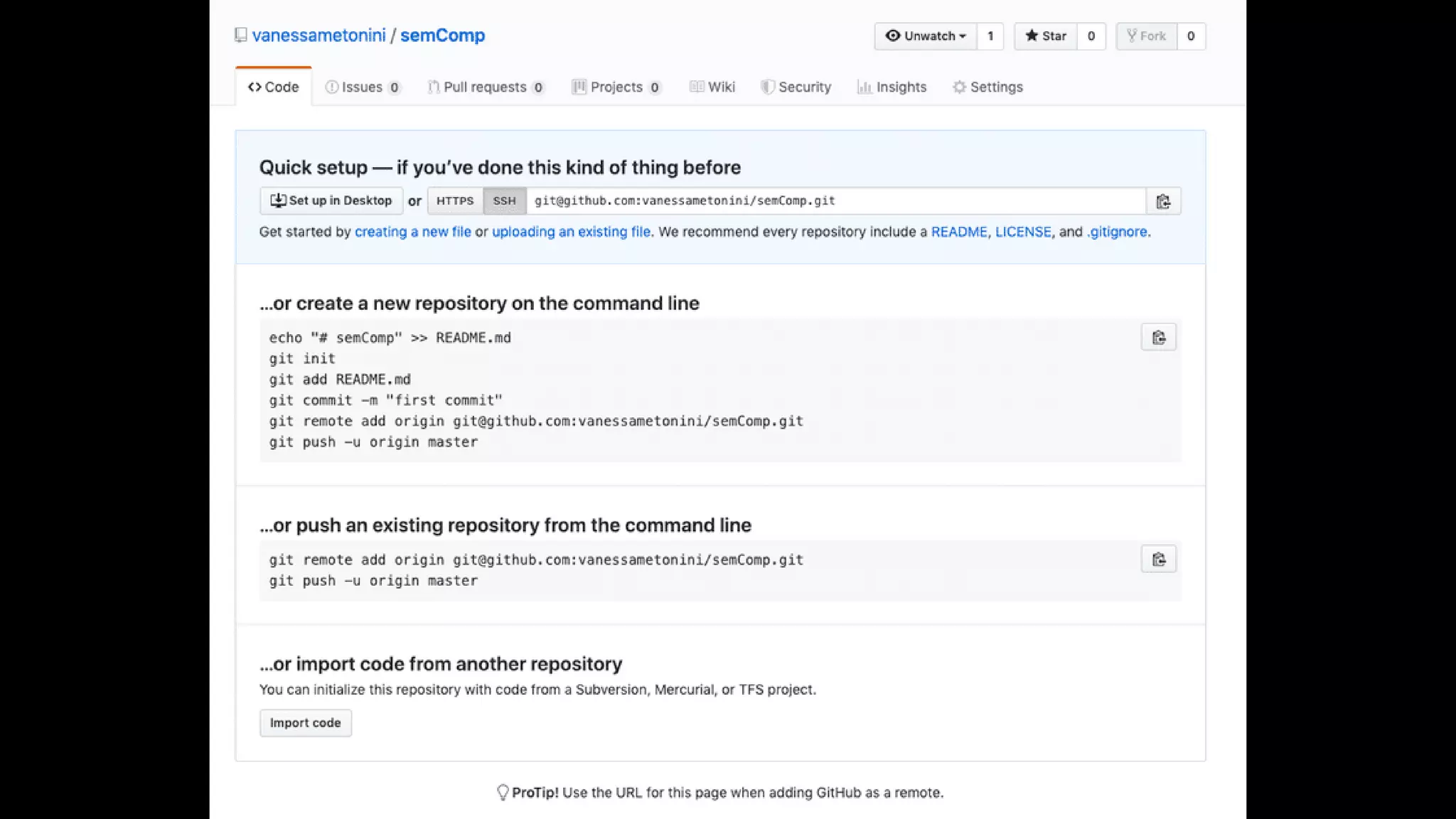The width and height of the screenshot is (1456, 819).
Task: Click the repository book icon beside vanessametonini
Action: coord(241,35)
